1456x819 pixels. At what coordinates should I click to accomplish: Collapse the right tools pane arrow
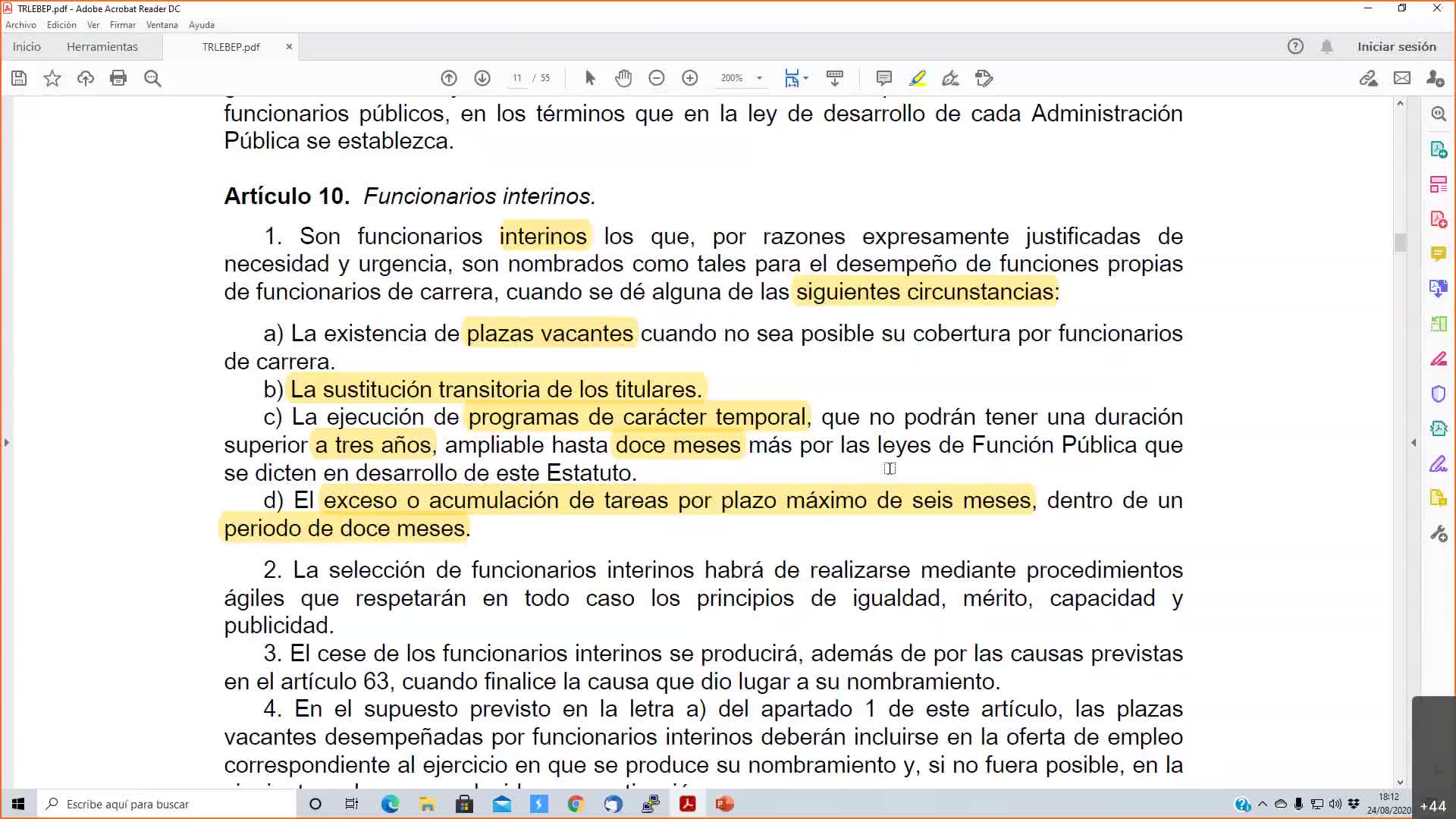click(1414, 442)
